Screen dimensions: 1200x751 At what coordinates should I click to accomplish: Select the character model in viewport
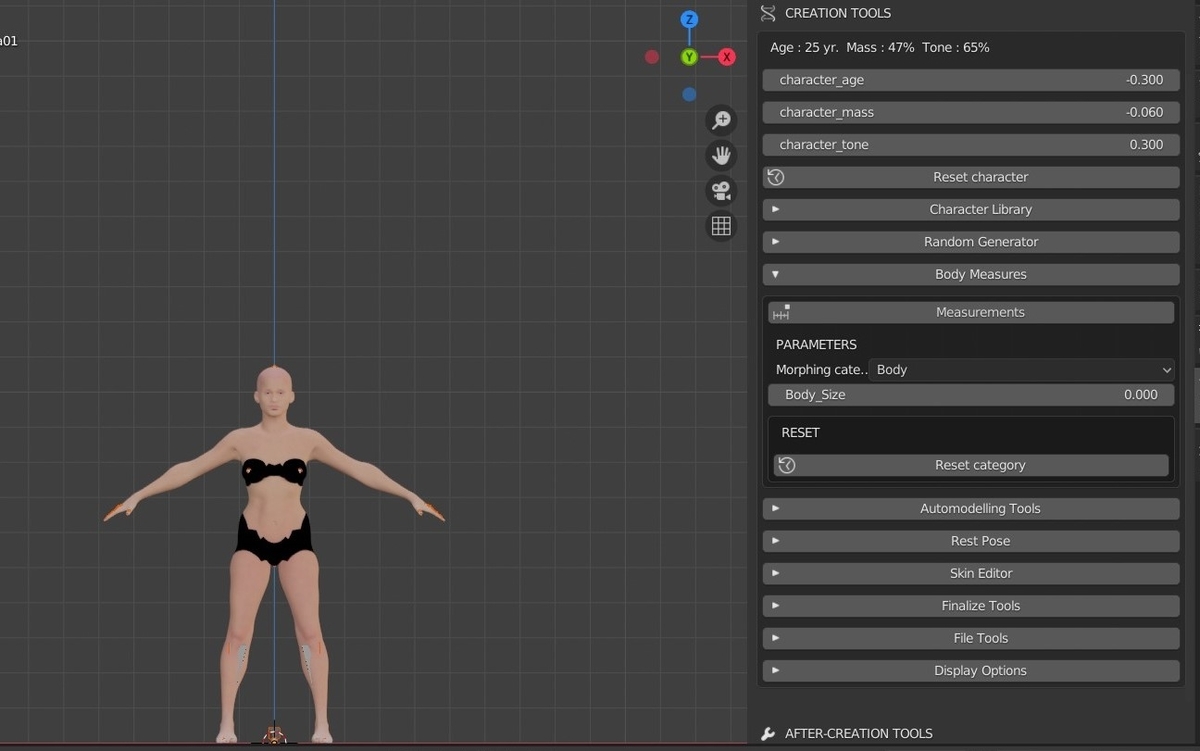pyautogui.click(x=274, y=555)
